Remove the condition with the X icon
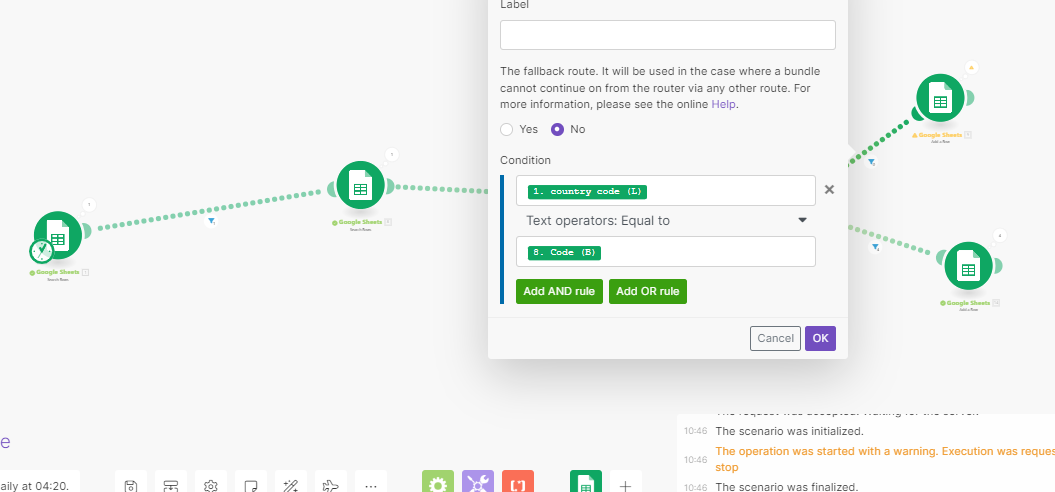1055x492 pixels. [x=830, y=190]
